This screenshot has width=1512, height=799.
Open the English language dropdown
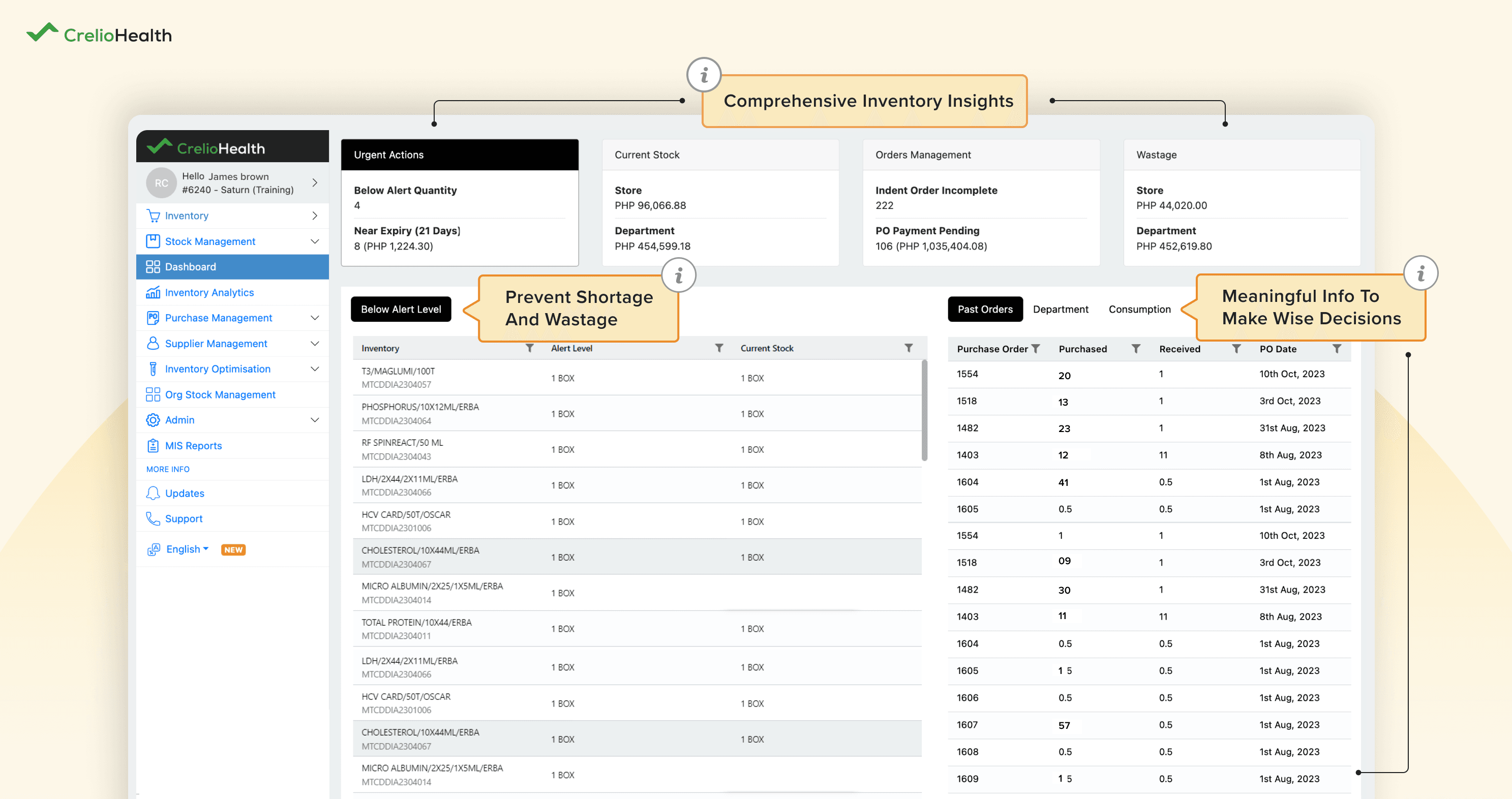(187, 549)
